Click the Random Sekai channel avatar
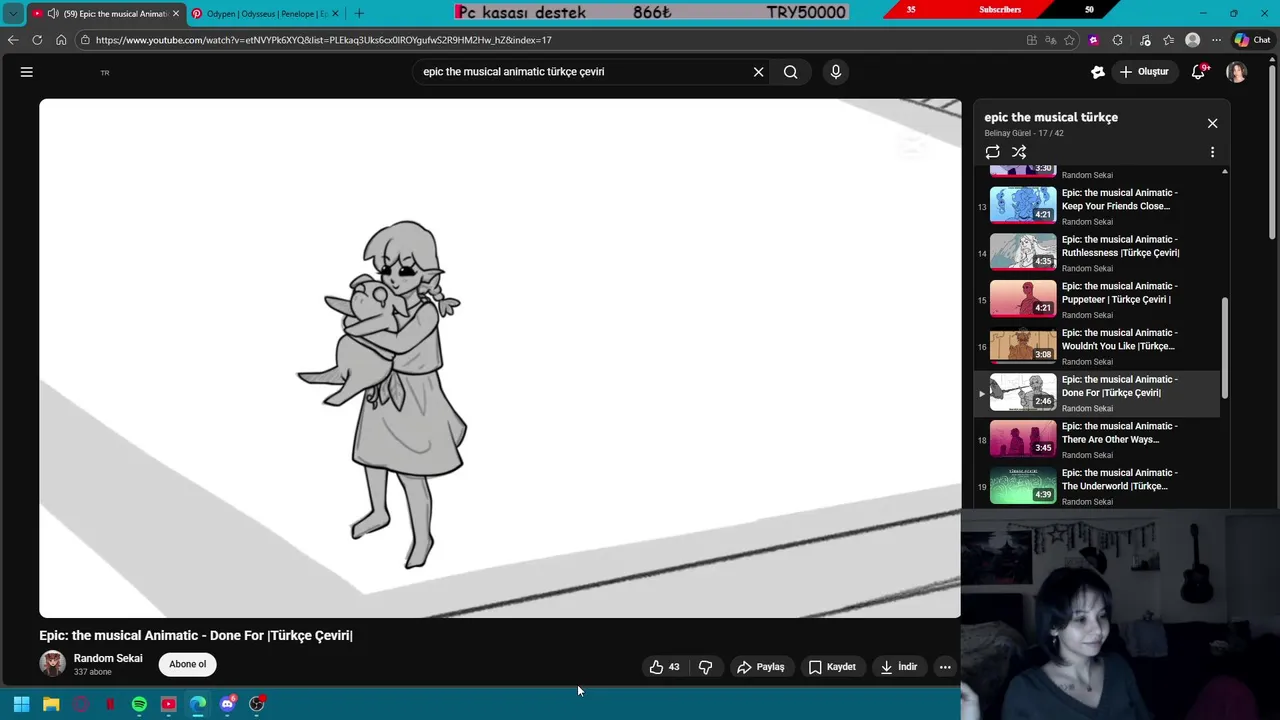 pos(52,663)
